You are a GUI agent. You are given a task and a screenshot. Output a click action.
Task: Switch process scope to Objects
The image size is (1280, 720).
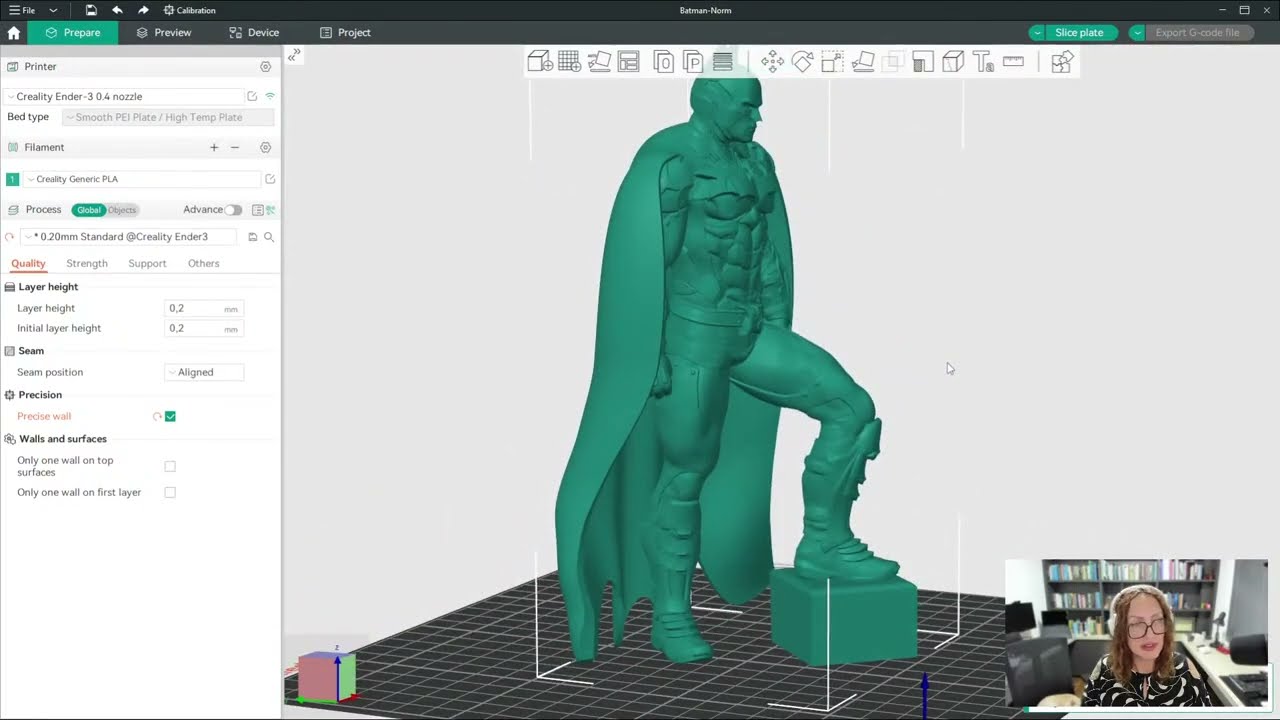coord(122,210)
